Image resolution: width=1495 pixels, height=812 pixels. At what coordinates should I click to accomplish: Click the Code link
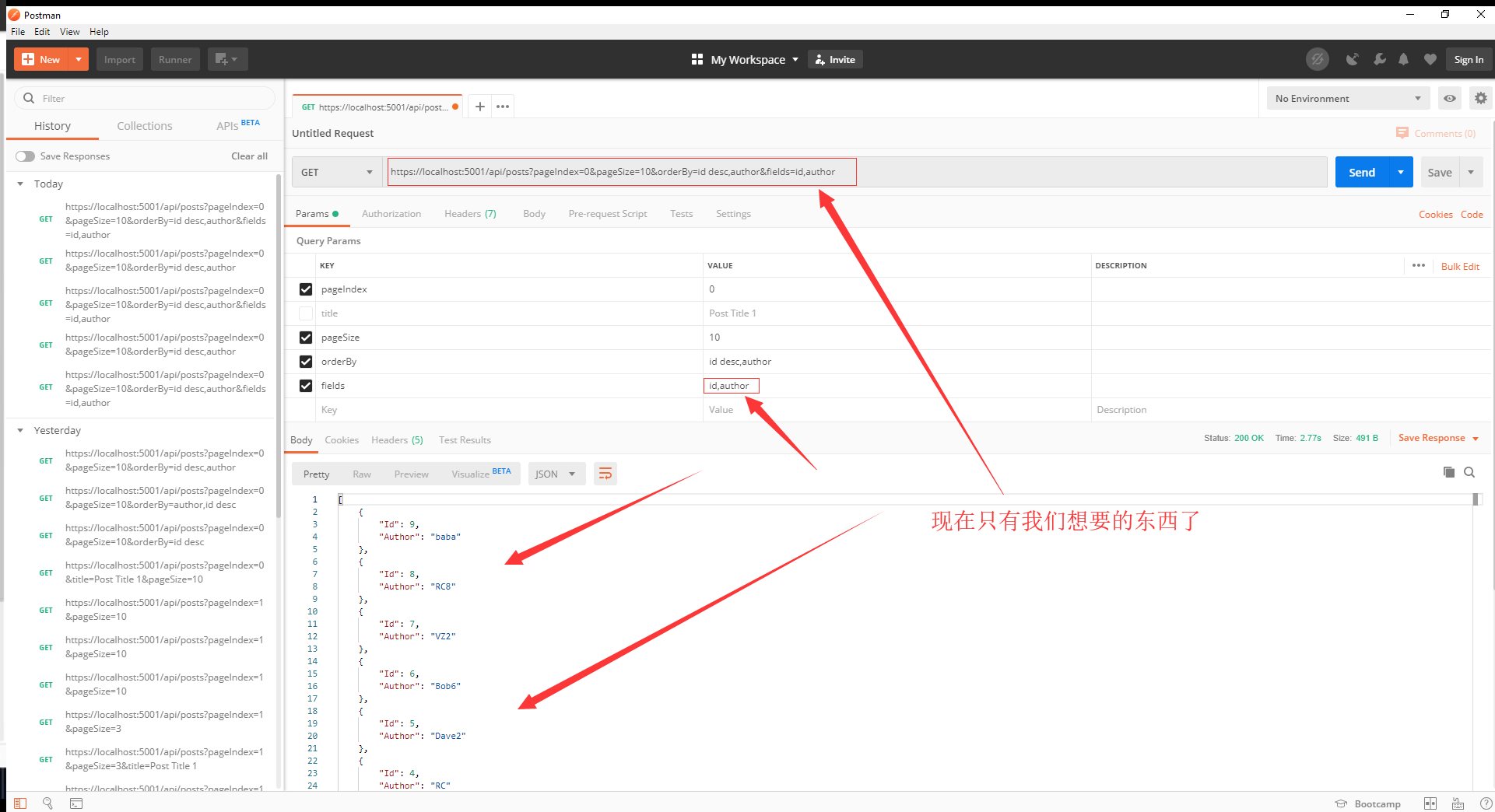pyautogui.click(x=1472, y=214)
